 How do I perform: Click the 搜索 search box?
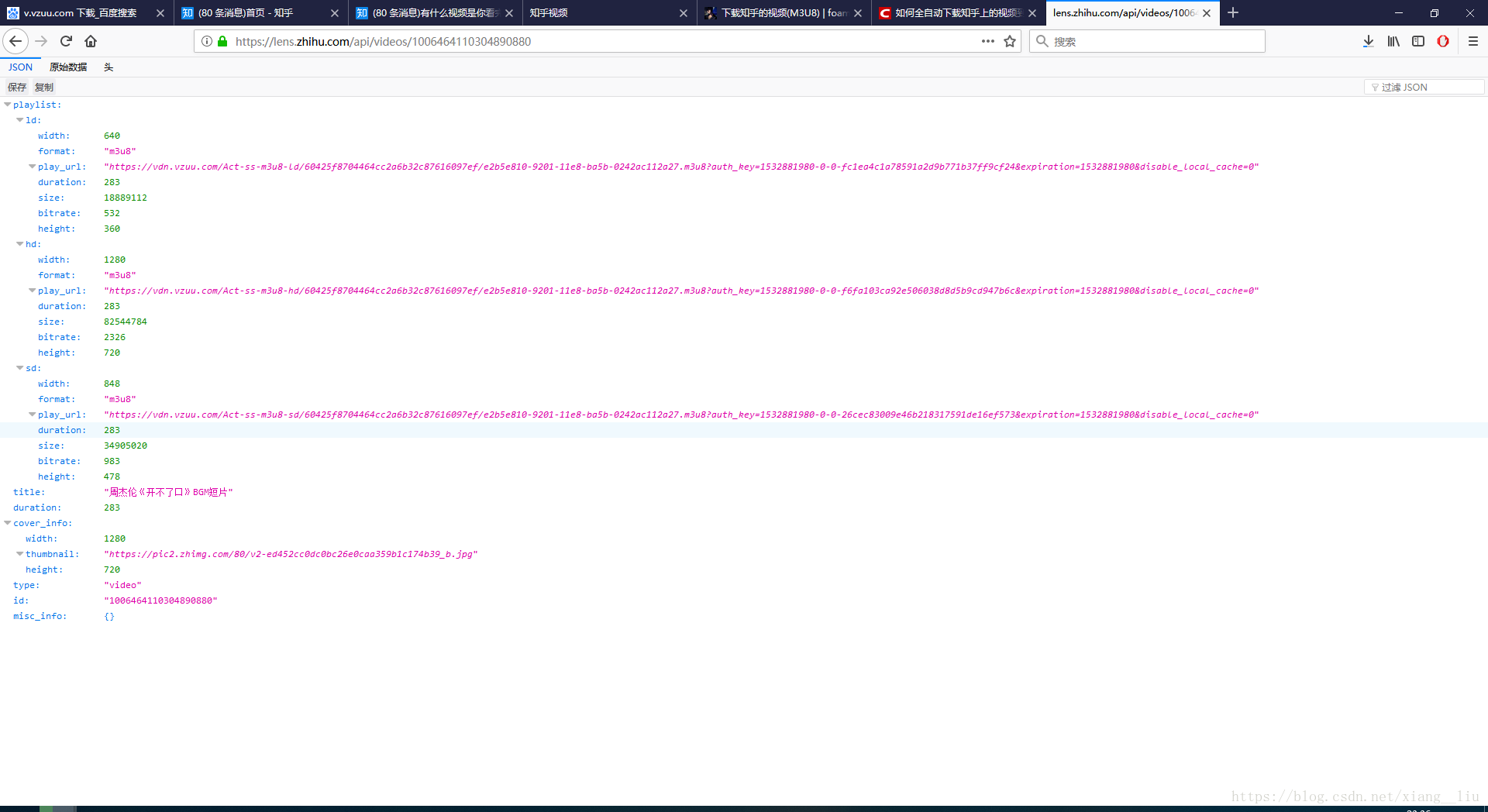pos(1147,41)
